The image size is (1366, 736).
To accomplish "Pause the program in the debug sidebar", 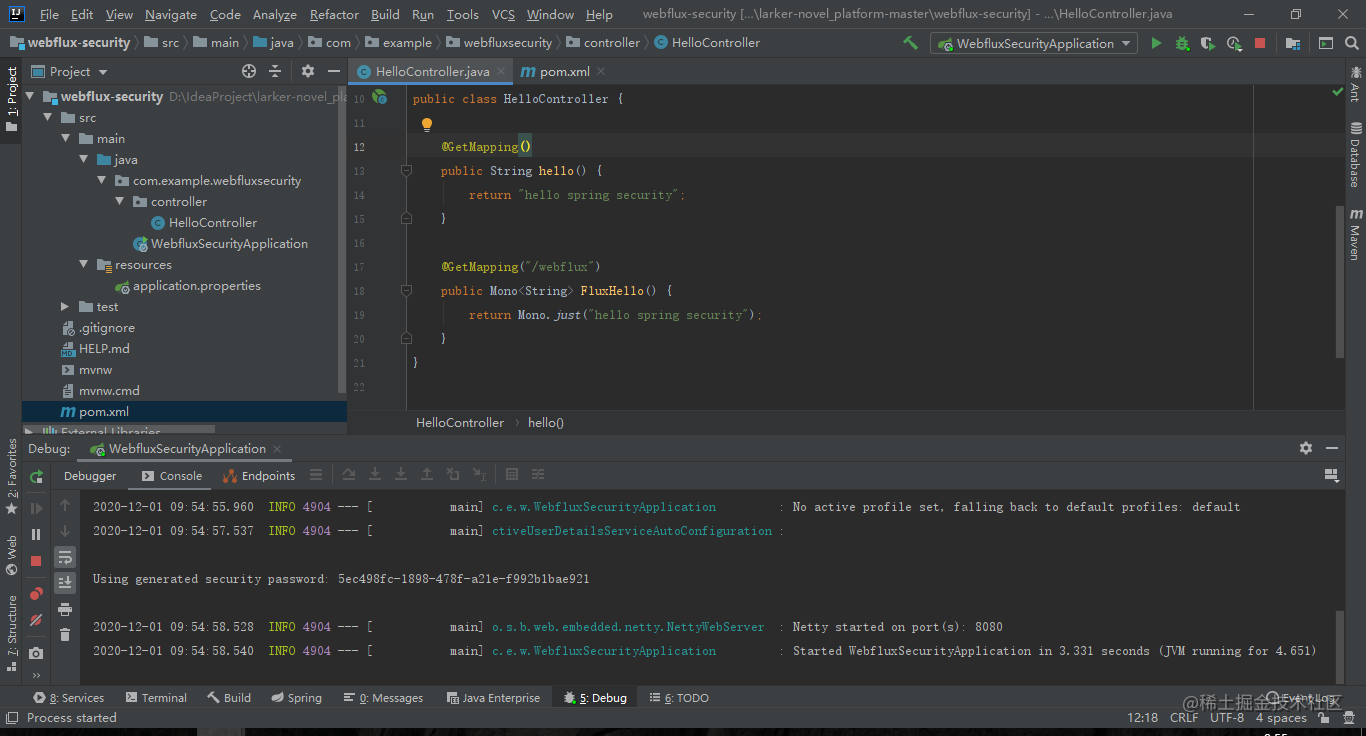I will click(36, 535).
